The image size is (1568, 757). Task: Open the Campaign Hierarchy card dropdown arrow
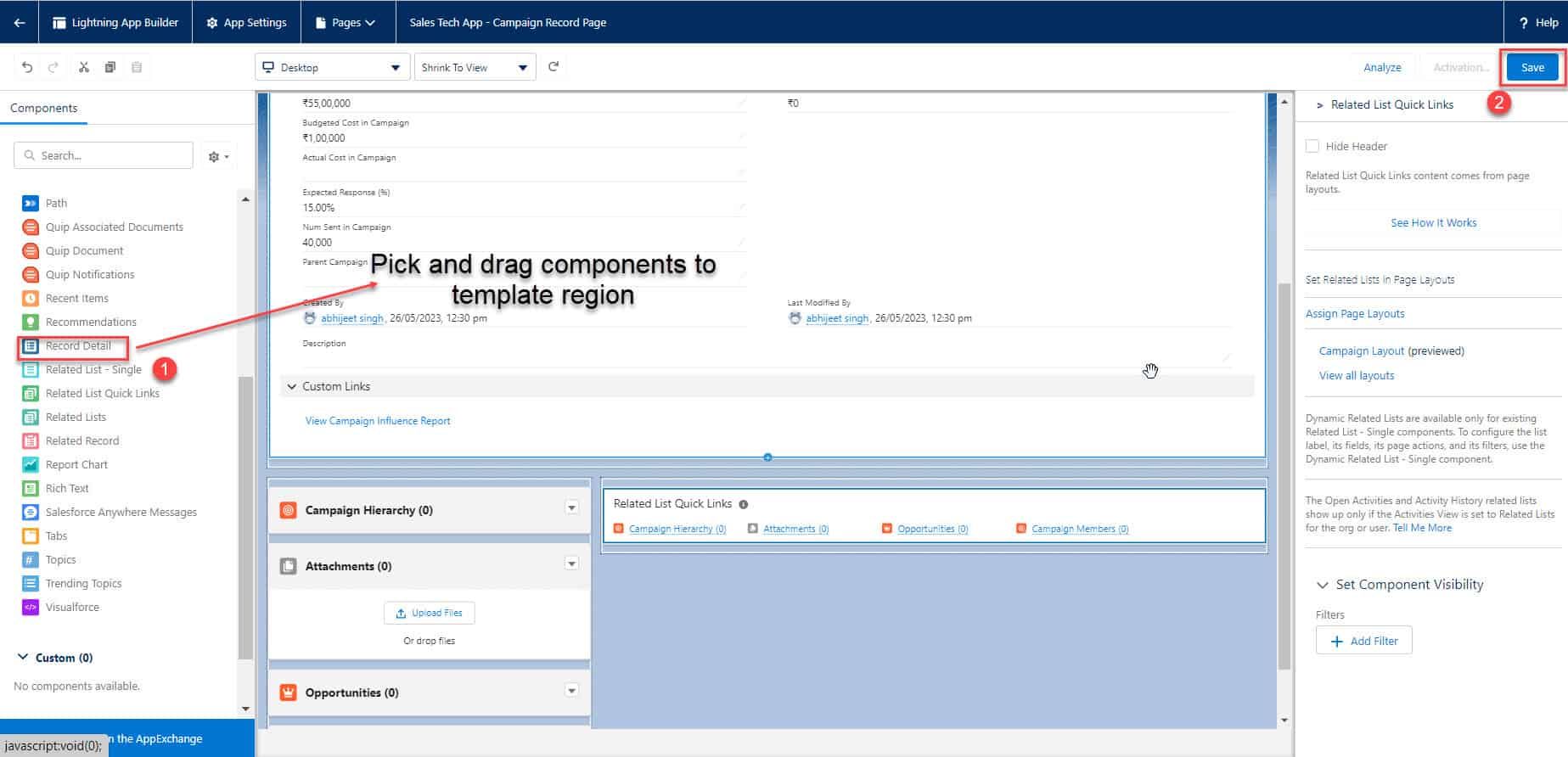(571, 507)
